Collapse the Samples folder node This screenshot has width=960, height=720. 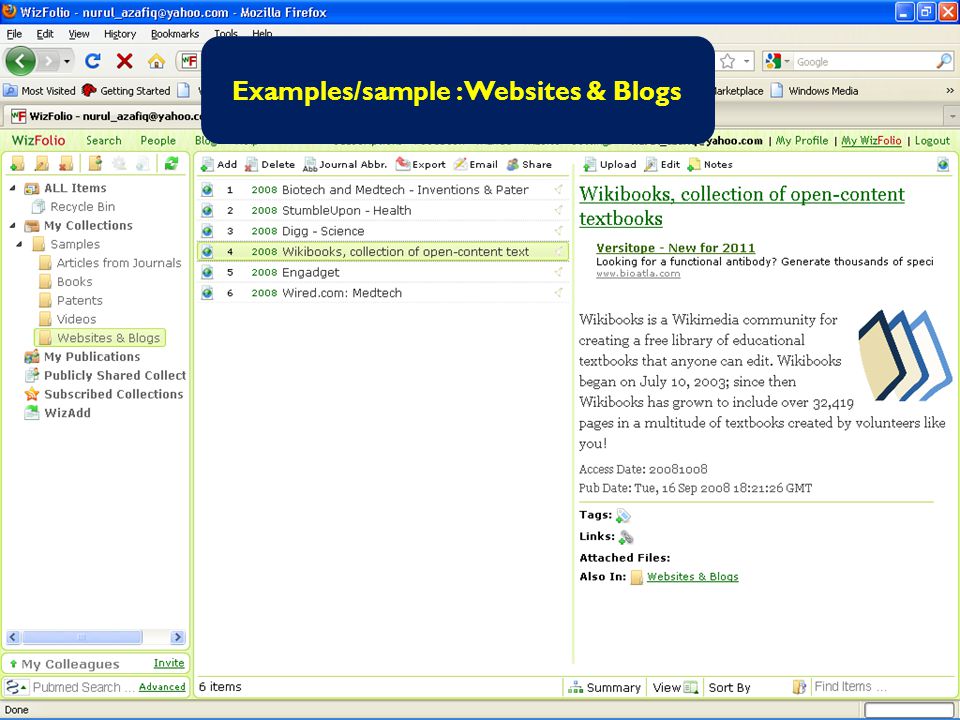click(x=19, y=244)
